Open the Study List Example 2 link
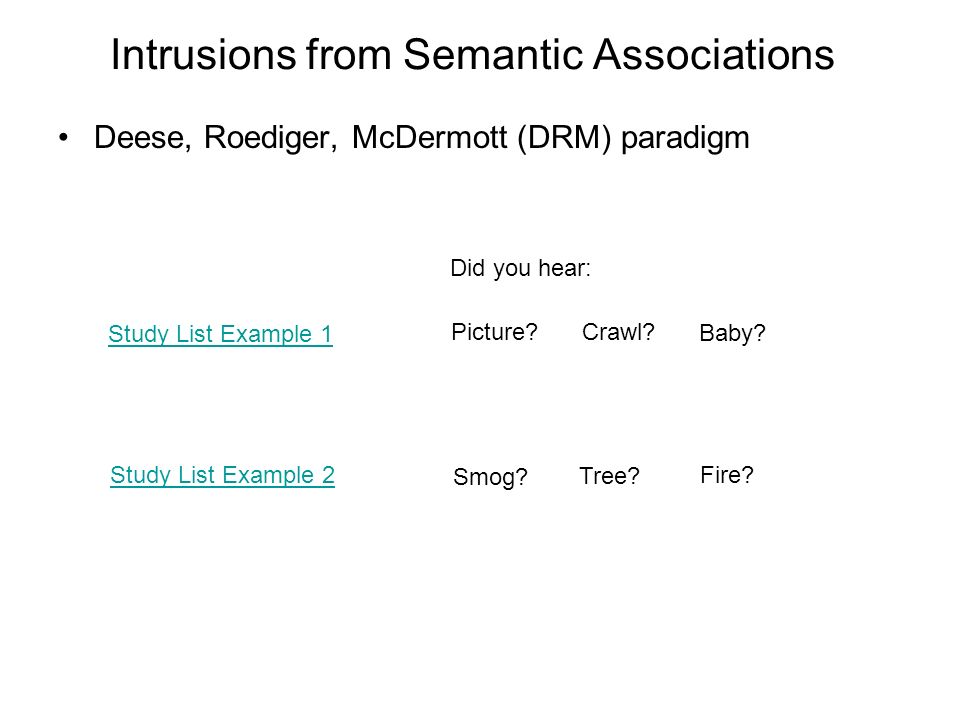The image size is (960, 720). [222, 475]
